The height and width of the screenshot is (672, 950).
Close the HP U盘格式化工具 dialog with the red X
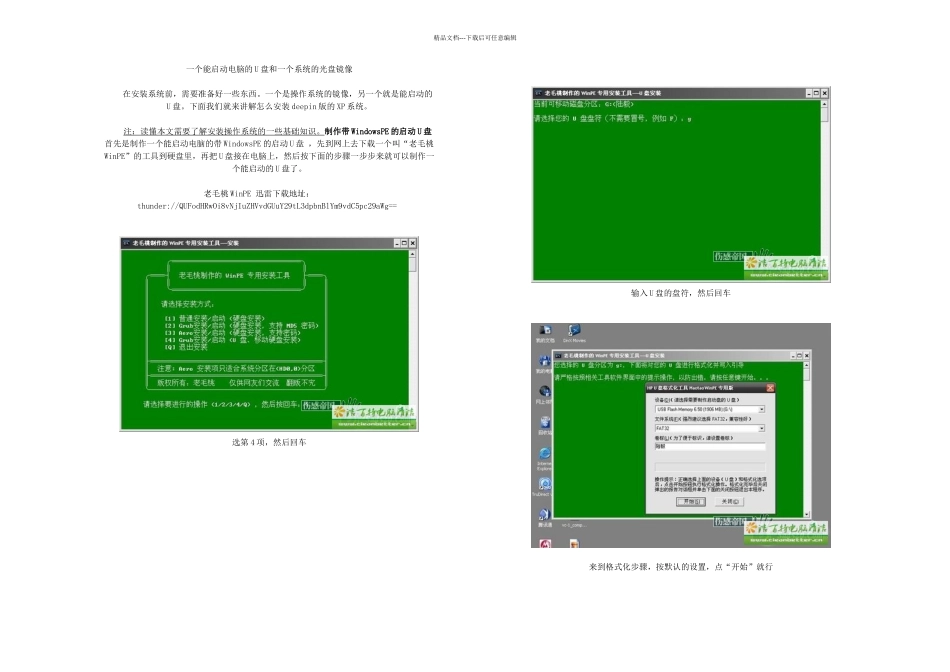click(x=770, y=388)
